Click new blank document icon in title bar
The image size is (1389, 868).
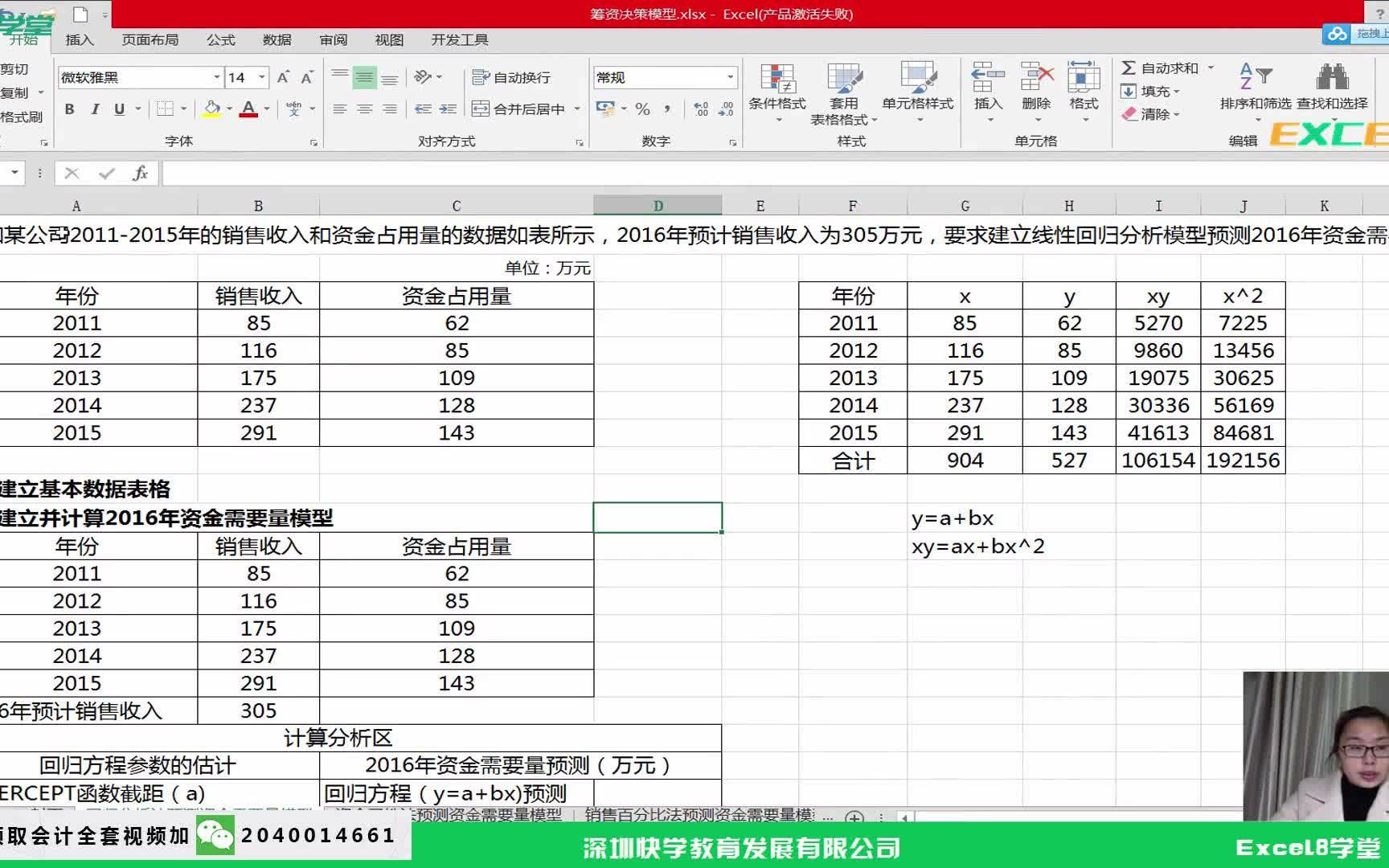pos(80,14)
